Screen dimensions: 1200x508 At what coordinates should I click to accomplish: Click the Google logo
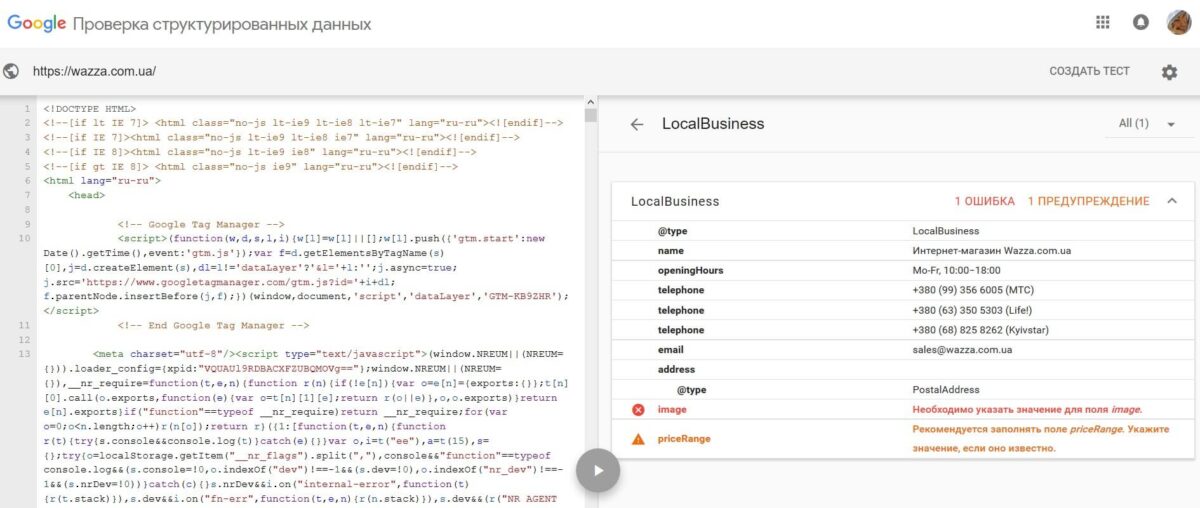click(x=37, y=22)
